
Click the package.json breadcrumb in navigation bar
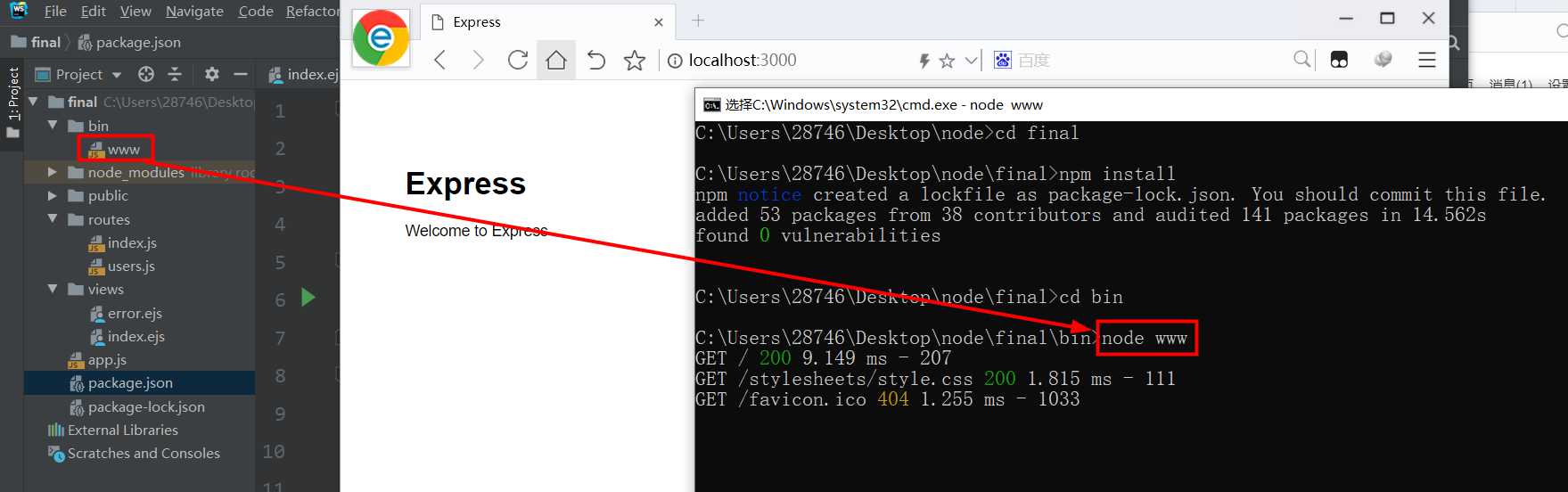tap(129, 42)
